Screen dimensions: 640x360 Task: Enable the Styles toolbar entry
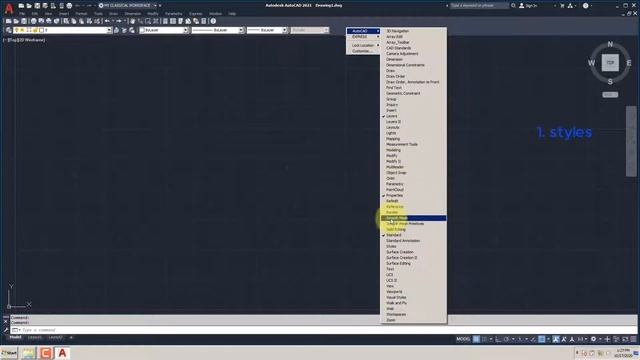click(413, 247)
